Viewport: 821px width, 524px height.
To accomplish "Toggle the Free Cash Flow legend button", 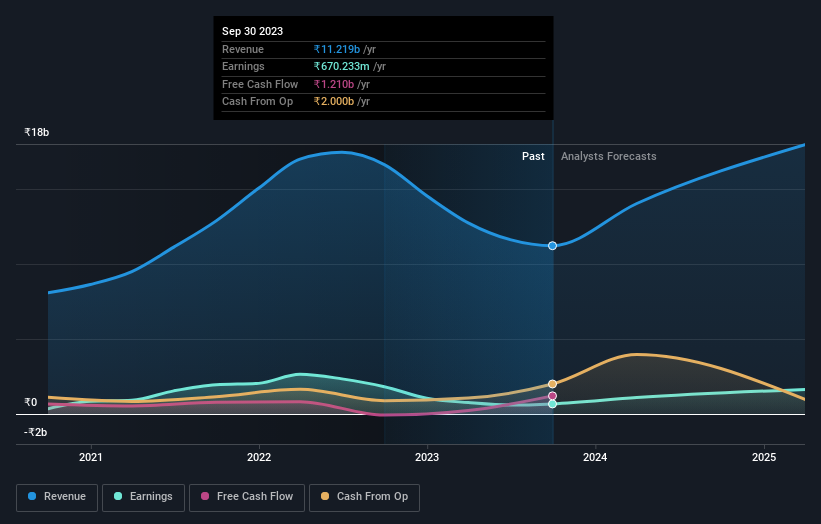I will pos(247,497).
